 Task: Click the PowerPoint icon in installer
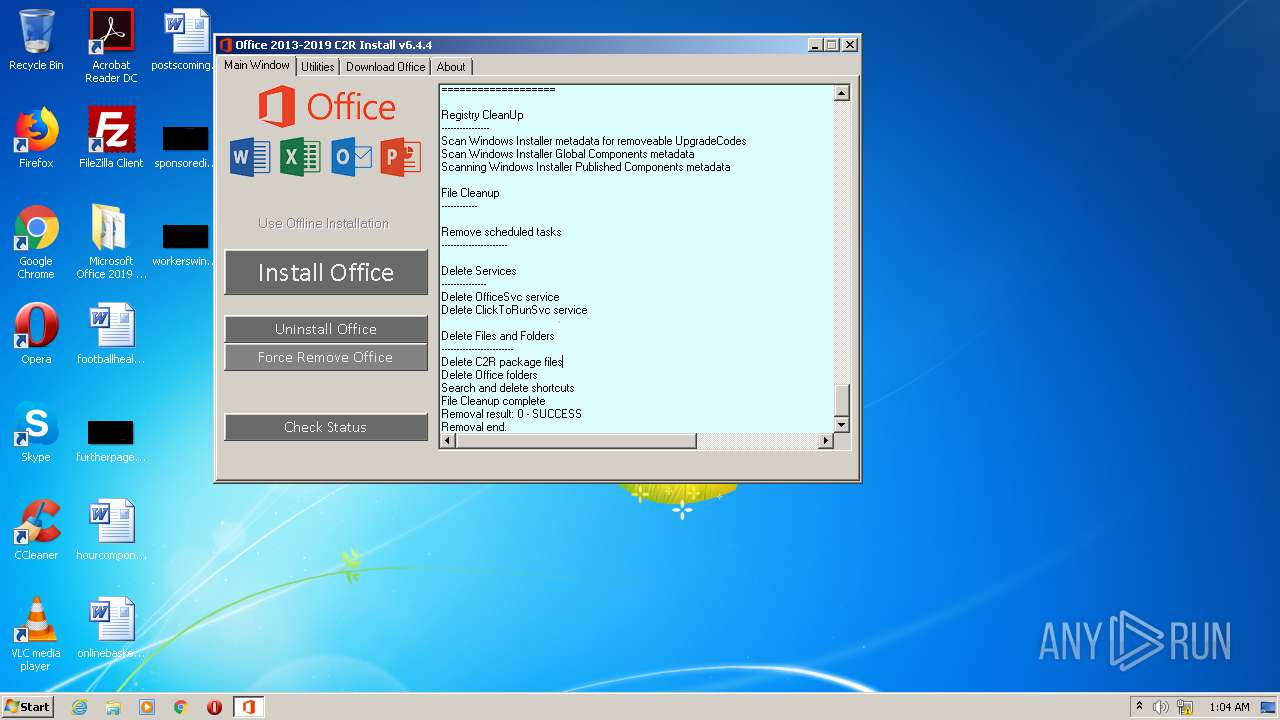401,157
